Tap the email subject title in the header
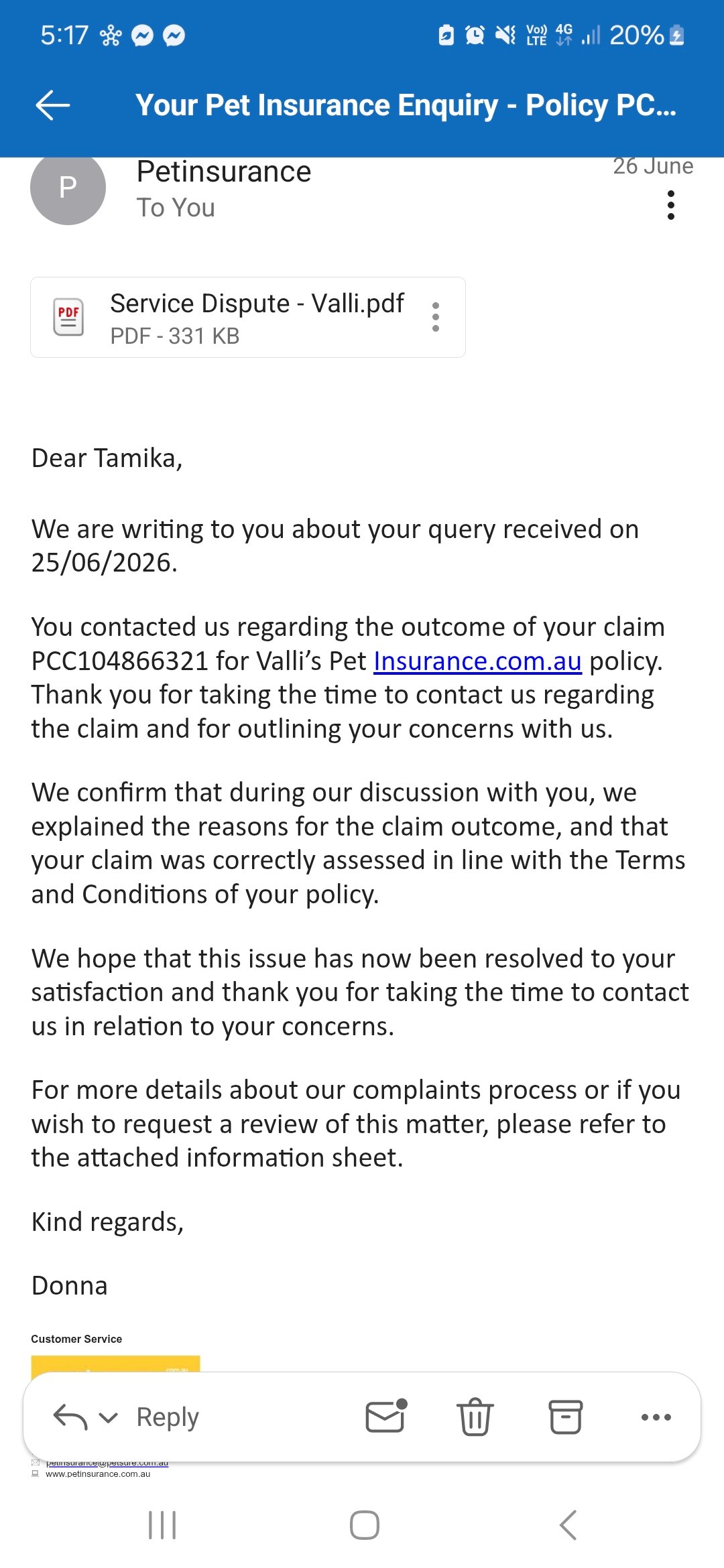The height and width of the screenshot is (1568, 724). click(x=406, y=105)
